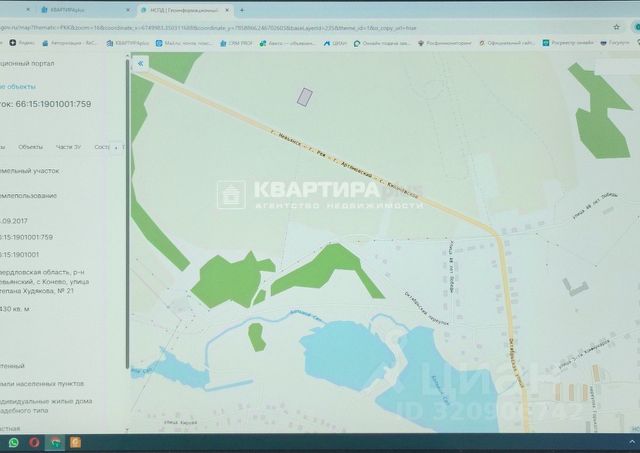Click the side panel vertical scrollbar
This screenshot has width=640, height=453.
coord(127,214)
